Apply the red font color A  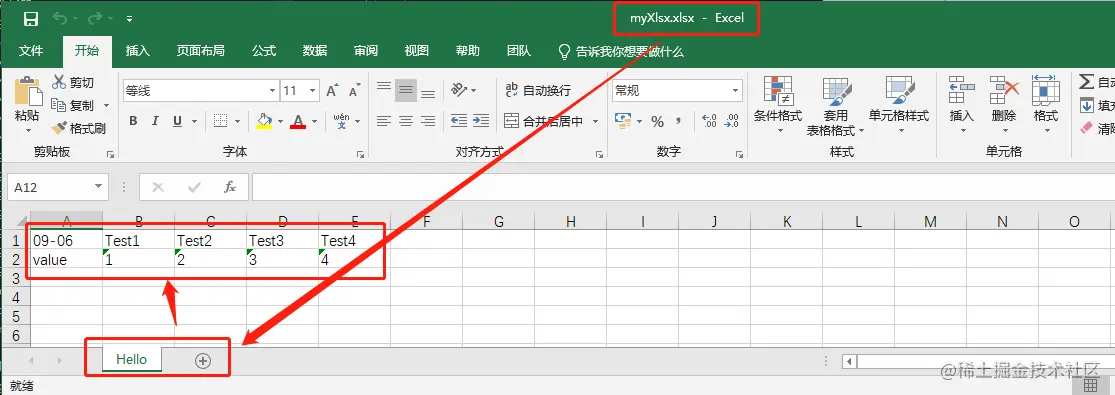point(298,121)
